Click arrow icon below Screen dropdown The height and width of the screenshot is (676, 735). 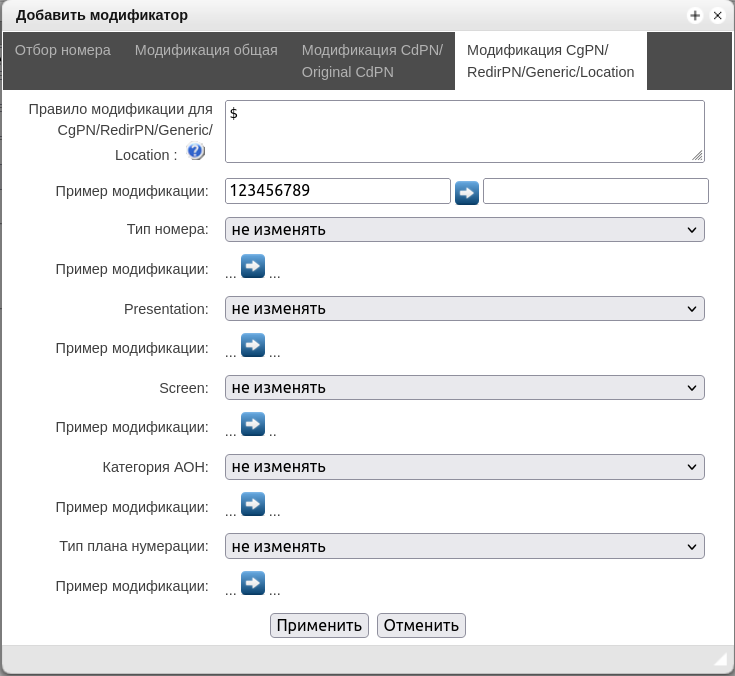[x=253, y=425]
